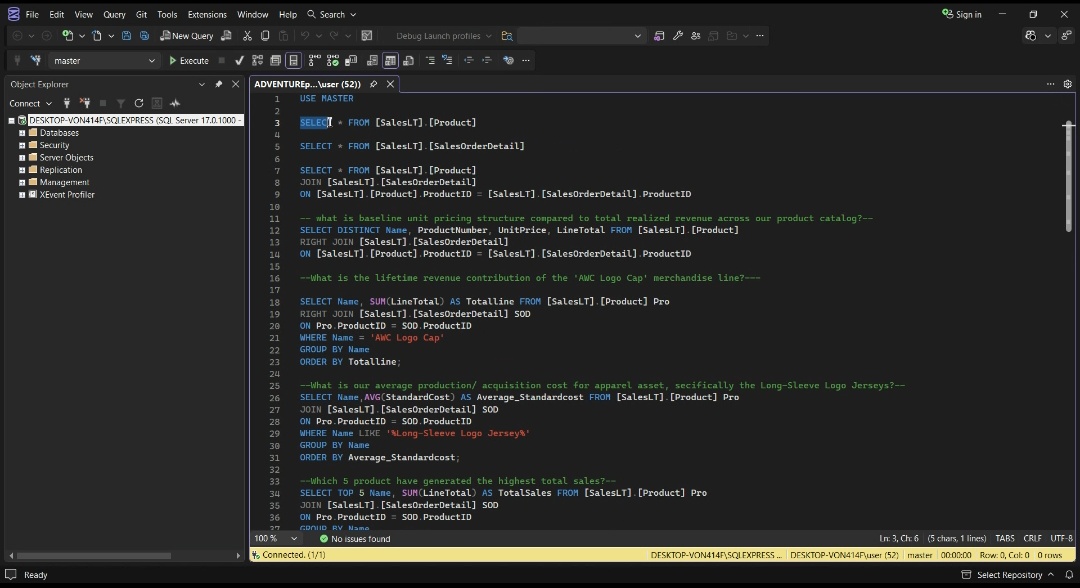Click the Save All icon

click(x=144, y=36)
